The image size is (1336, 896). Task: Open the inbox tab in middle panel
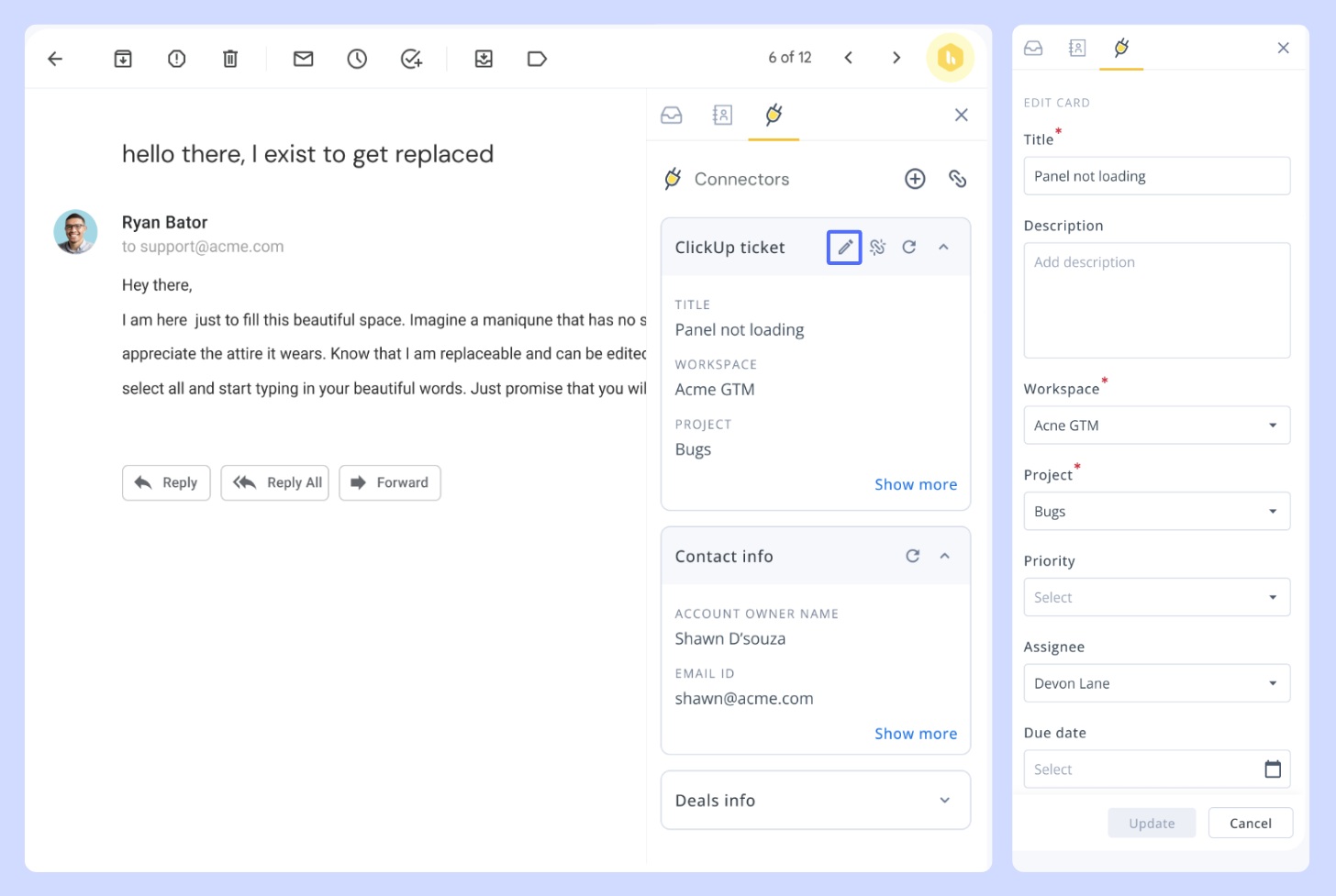point(672,115)
